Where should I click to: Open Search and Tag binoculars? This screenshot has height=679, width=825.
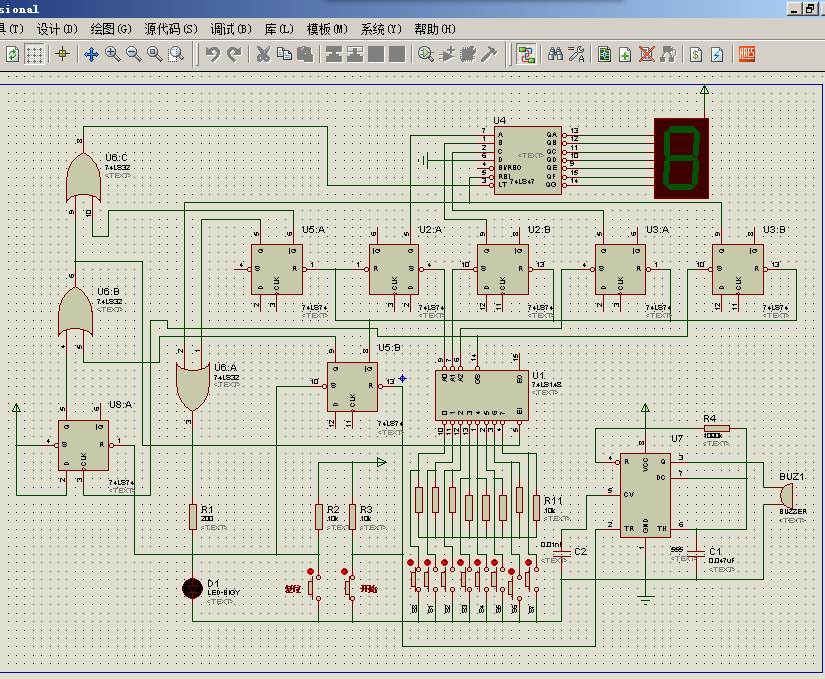tap(555, 54)
